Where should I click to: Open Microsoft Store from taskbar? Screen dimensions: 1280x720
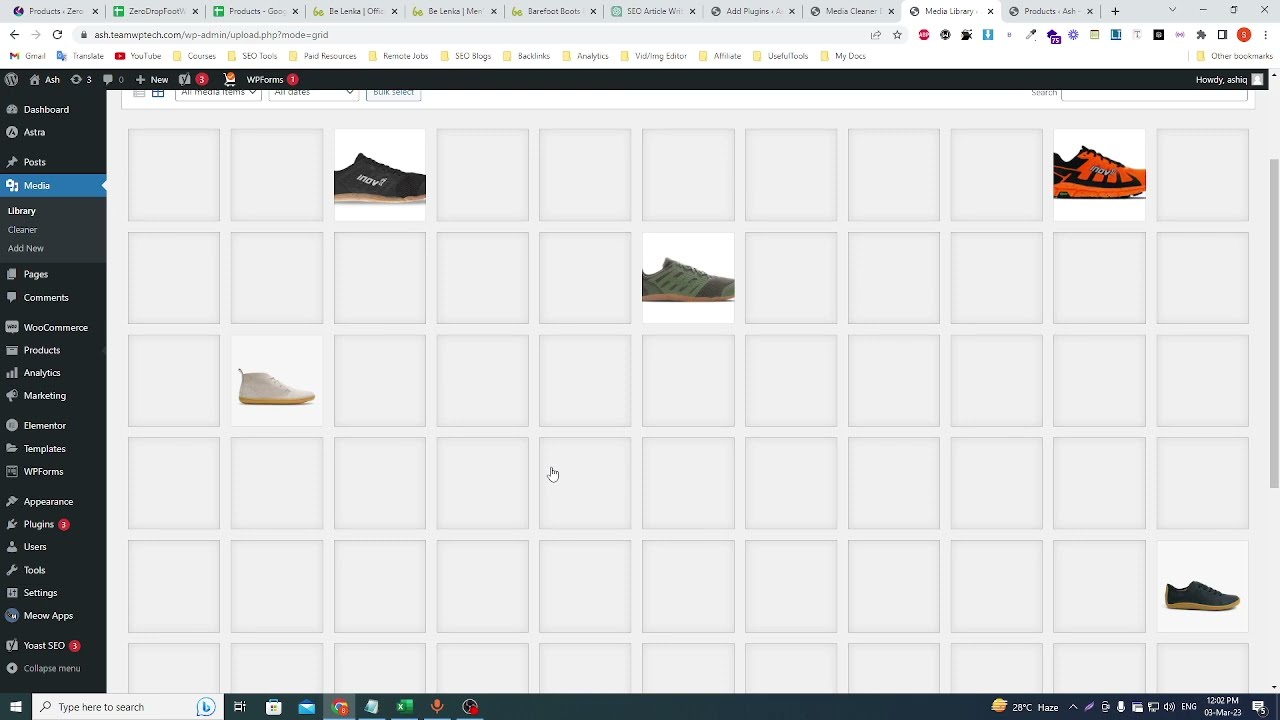pyautogui.click(x=273, y=707)
